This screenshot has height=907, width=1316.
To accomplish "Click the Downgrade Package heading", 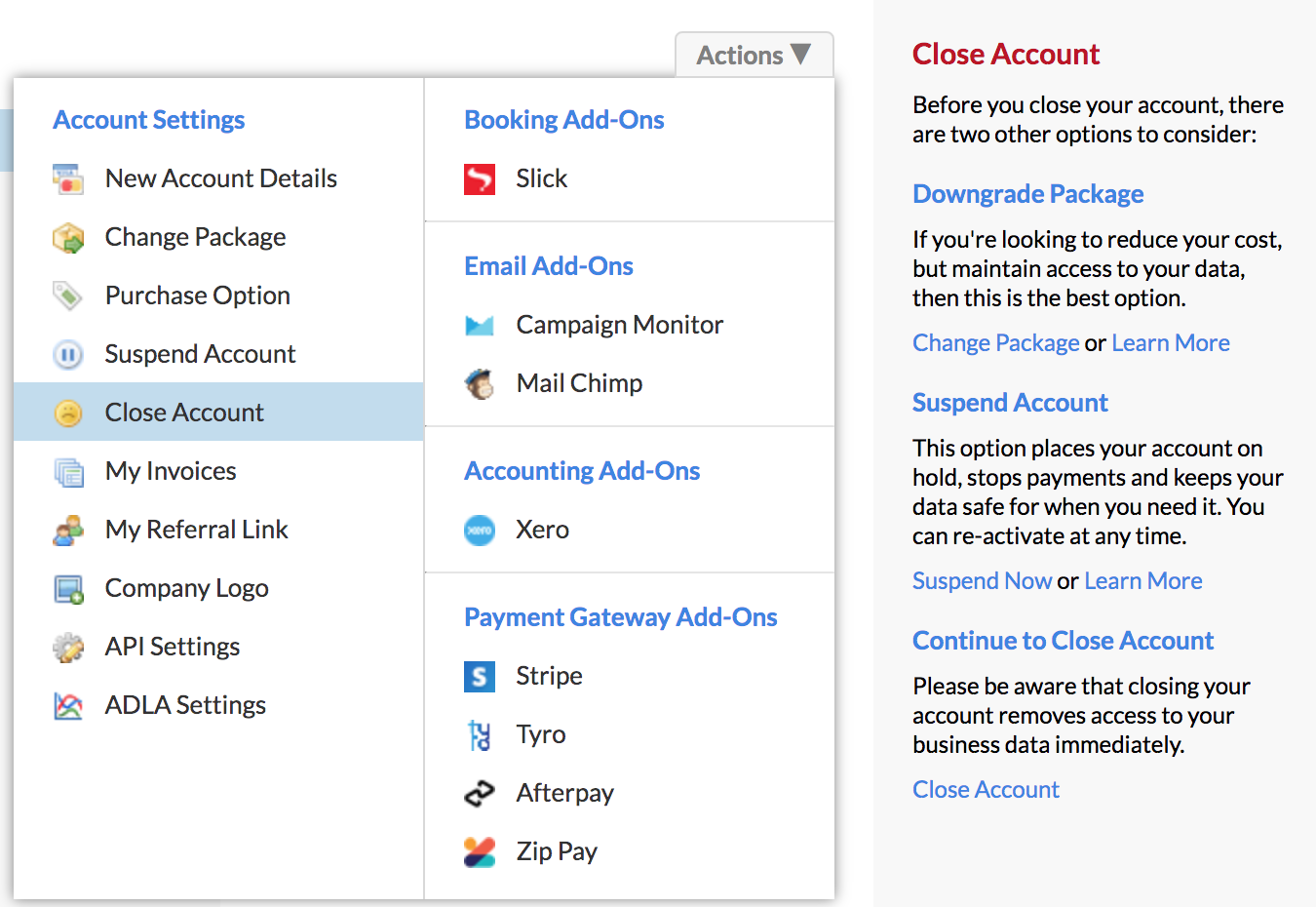I will pos(1028,194).
